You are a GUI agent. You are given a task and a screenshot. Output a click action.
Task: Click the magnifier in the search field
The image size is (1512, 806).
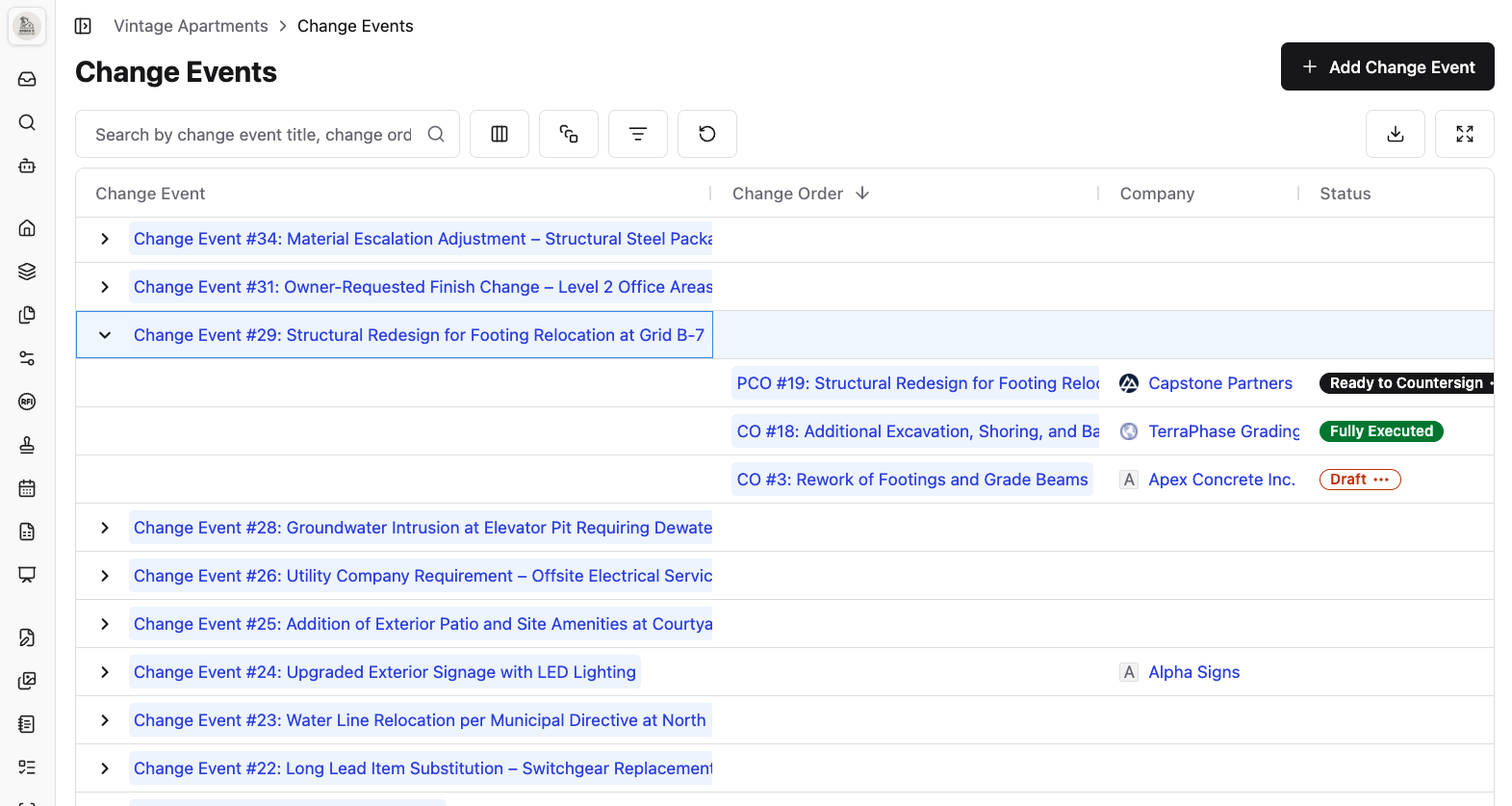436,134
